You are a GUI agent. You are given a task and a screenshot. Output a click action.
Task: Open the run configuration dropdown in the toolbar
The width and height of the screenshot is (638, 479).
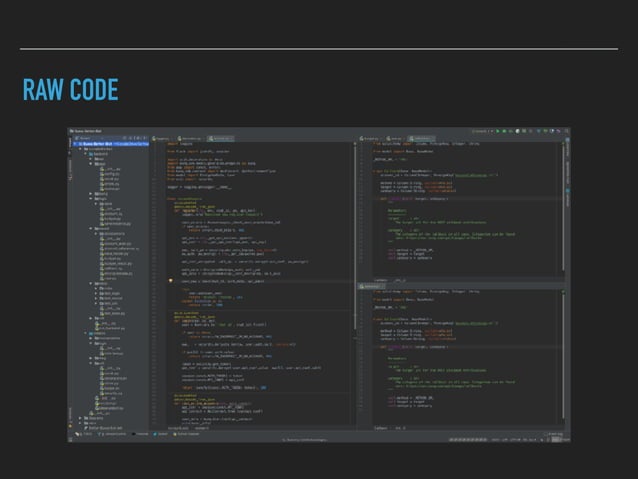point(483,131)
